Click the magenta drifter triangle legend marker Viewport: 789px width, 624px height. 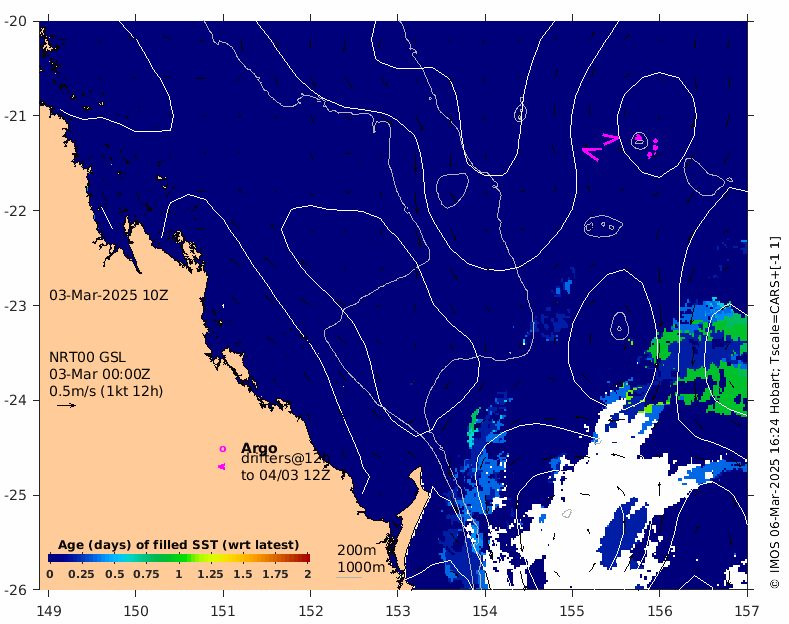coord(221,466)
